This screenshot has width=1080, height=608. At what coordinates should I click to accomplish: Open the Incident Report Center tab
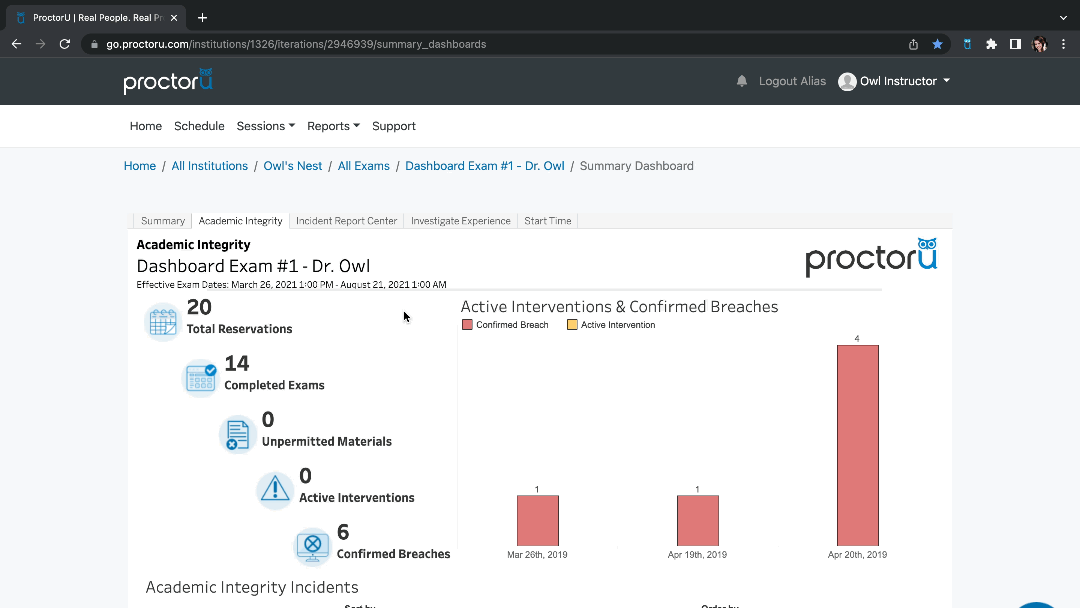pyautogui.click(x=346, y=221)
